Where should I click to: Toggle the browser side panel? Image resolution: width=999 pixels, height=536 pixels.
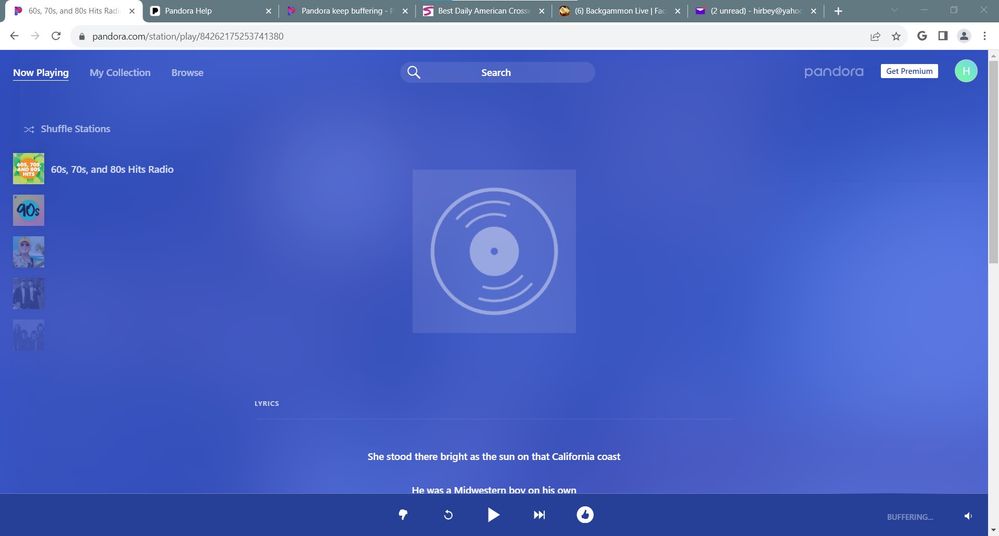pyautogui.click(x=943, y=36)
